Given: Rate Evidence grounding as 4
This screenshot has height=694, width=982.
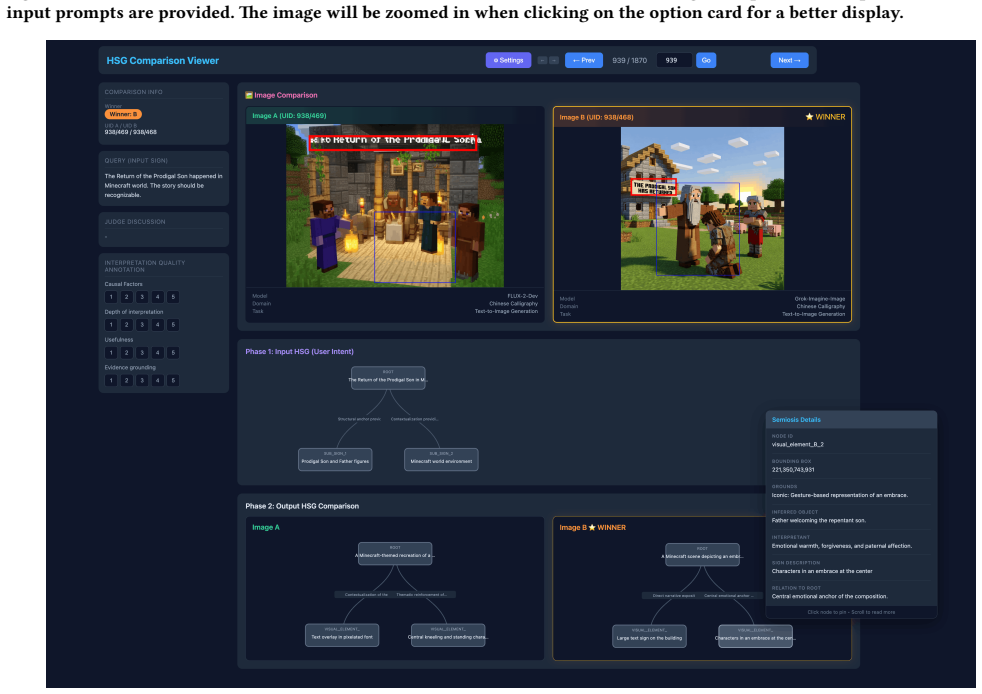Looking at the screenshot, I should coord(158,380).
